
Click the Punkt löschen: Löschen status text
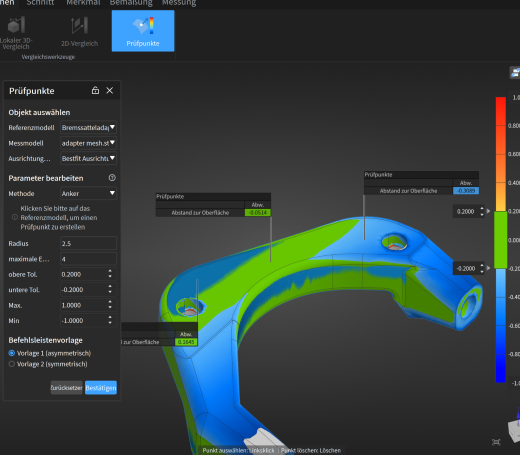(x=311, y=450)
